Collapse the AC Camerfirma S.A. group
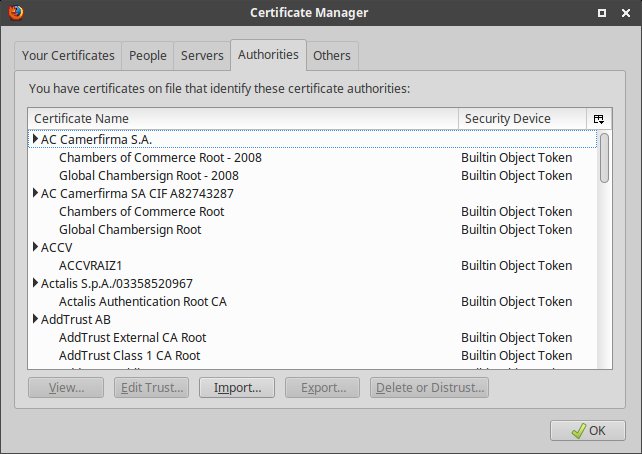Image resolution: width=642 pixels, height=454 pixels. (x=37, y=140)
